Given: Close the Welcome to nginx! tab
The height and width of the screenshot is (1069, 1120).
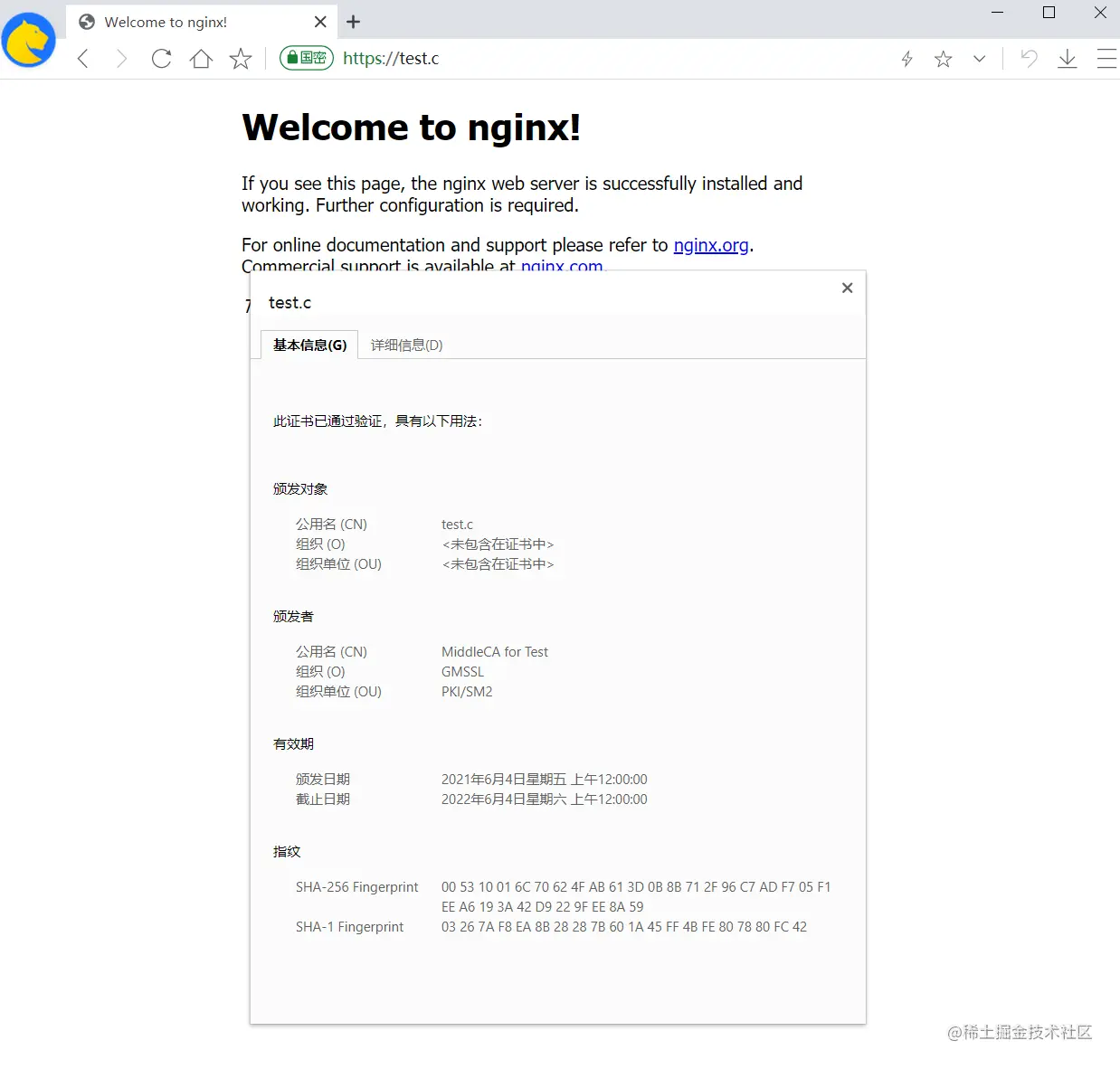Looking at the screenshot, I should (x=320, y=22).
